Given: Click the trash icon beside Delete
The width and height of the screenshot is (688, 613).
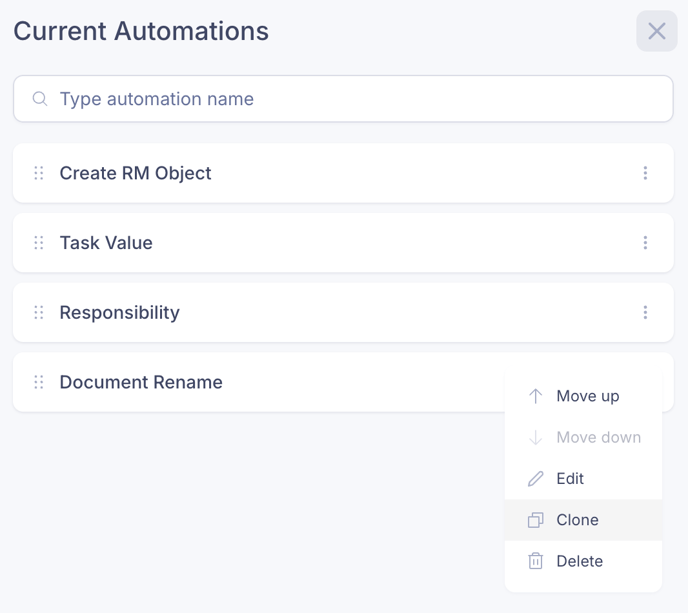Looking at the screenshot, I should 535,561.
